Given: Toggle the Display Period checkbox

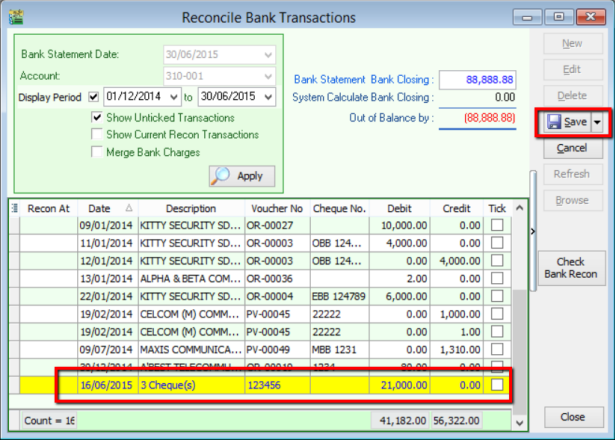Looking at the screenshot, I should [94, 97].
